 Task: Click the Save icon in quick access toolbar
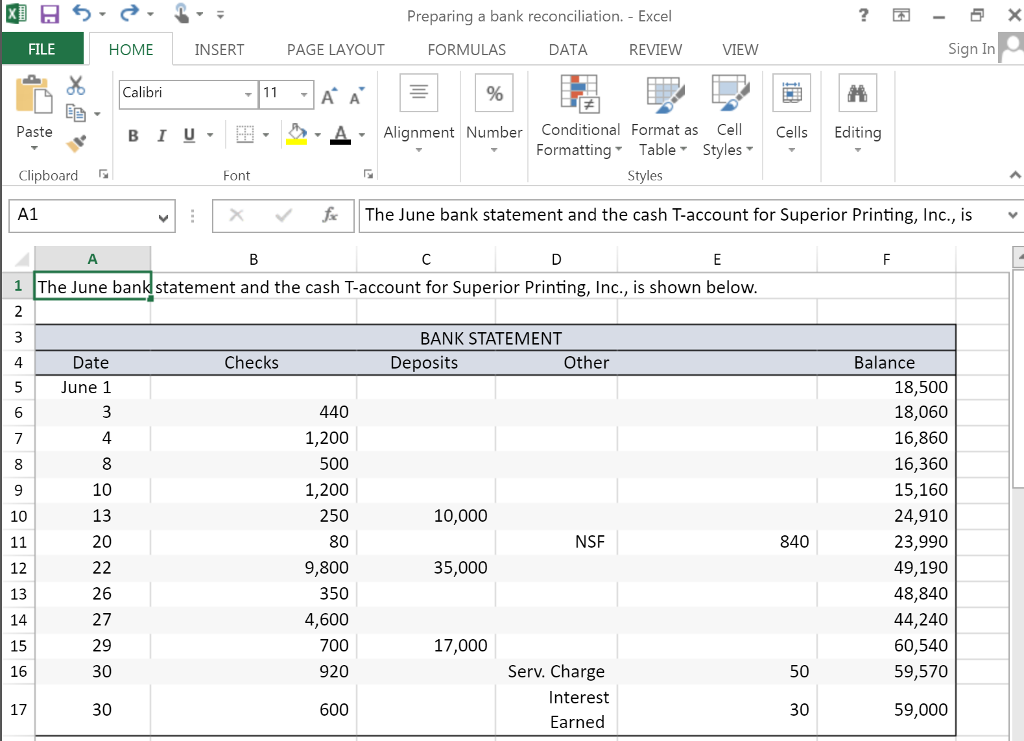[x=48, y=16]
